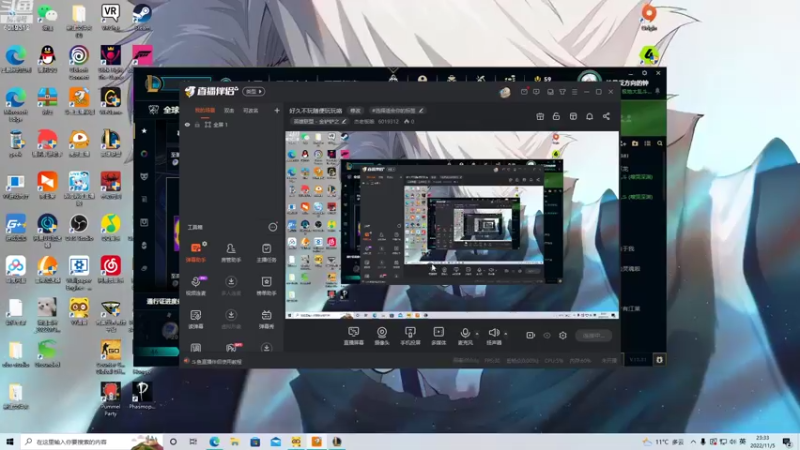The width and height of the screenshot is (800, 450).
Task: Open the shop icon above preview
Action: coord(573,116)
